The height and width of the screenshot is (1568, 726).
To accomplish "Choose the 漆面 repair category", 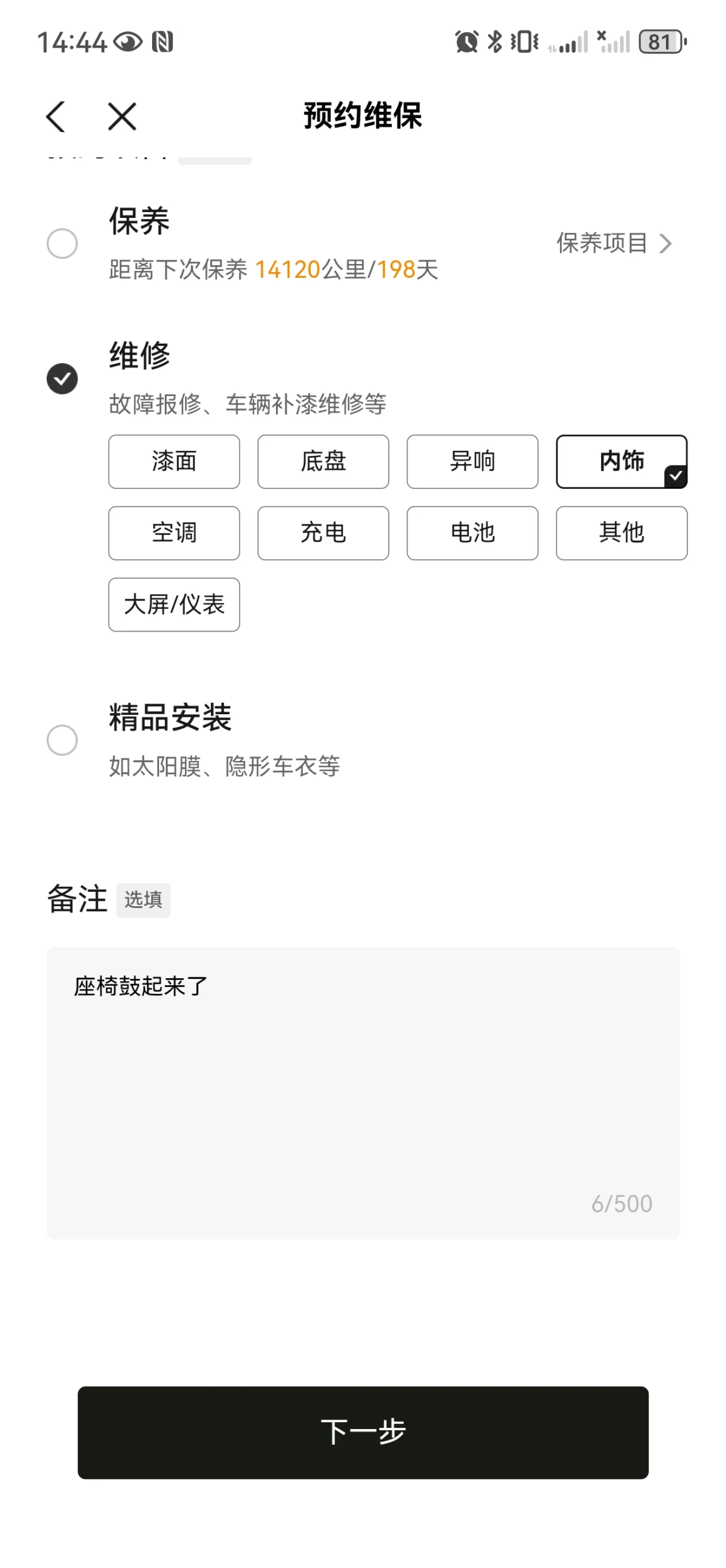I will tap(174, 462).
